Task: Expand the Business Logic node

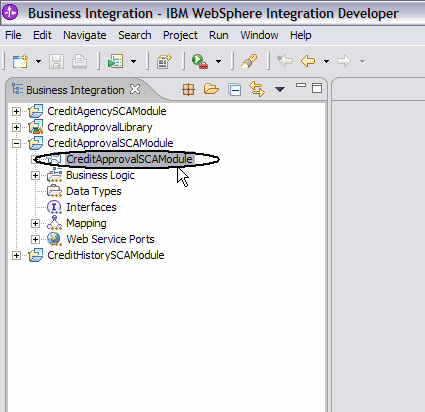Action: pyautogui.click(x=35, y=175)
